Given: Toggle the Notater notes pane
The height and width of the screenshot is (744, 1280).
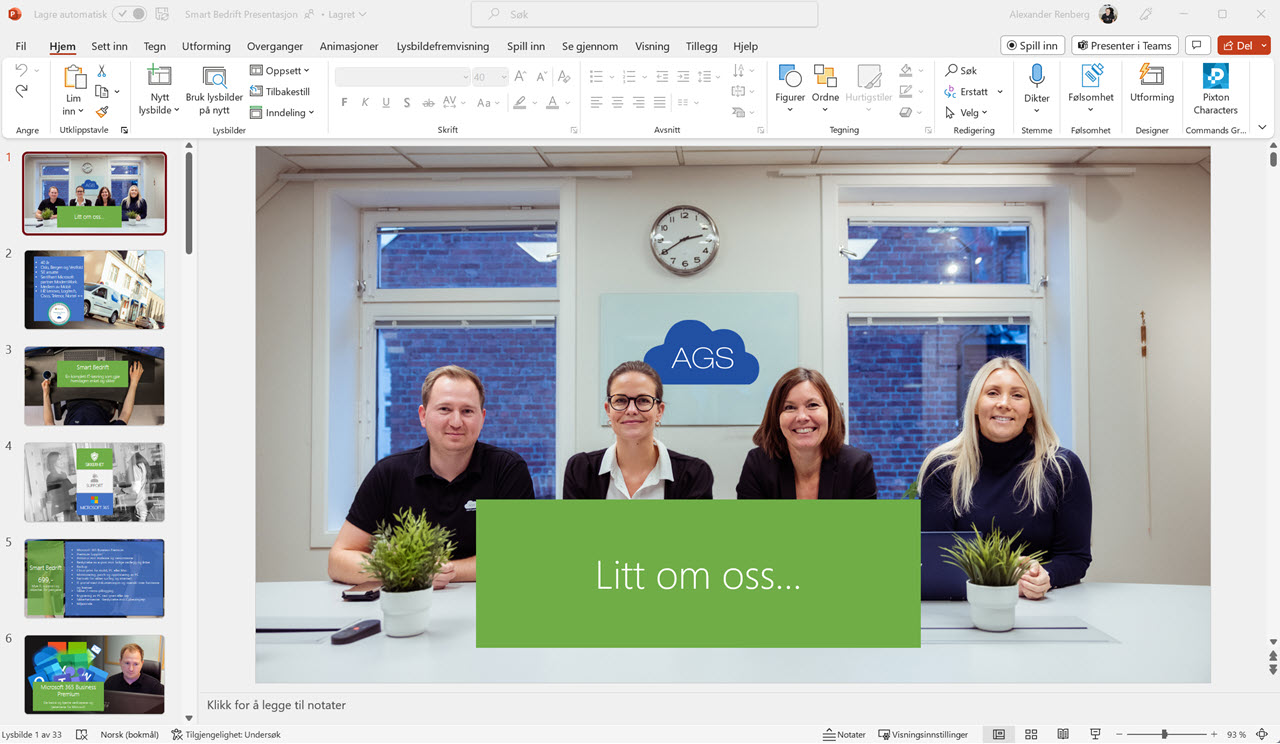Looking at the screenshot, I should pyautogui.click(x=843, y=734).
